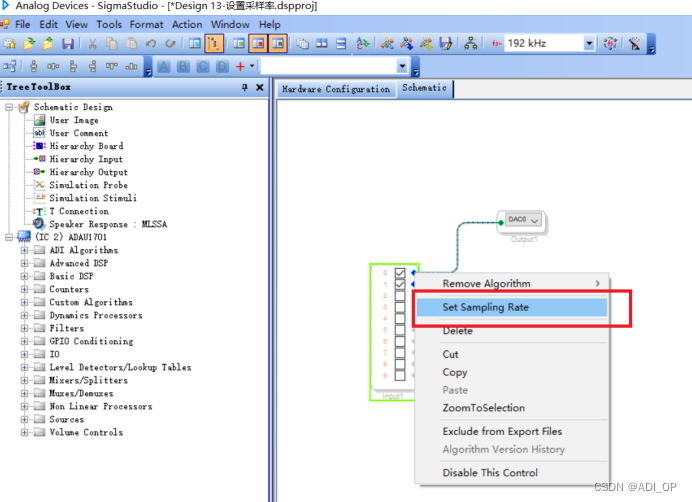The height and width of the screenshot is (502, 692).
Task: Choose ZoomToSelection in the context menu
Action: [511, 408]
